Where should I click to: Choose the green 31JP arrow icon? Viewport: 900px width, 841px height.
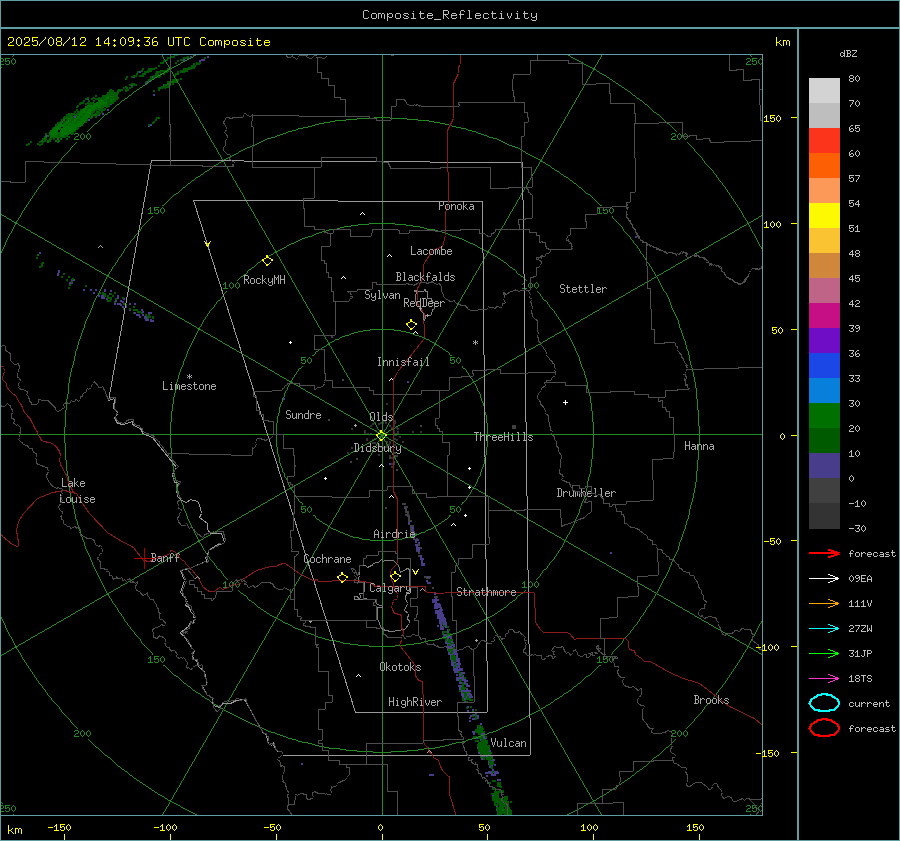pyautogui.click(x=824, y=653)
